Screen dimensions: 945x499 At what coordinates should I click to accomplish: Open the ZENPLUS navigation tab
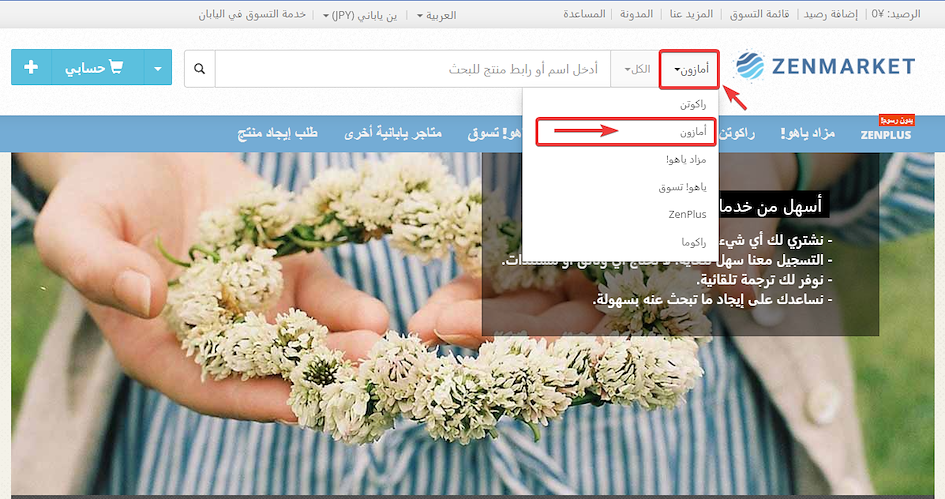pyautogui.click(x=885, y=134)
